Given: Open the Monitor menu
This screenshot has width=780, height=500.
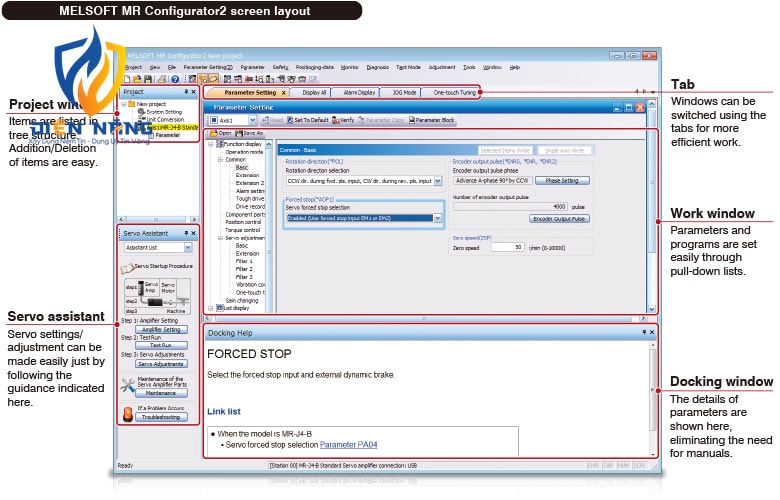Looking at the screenshot, I should coord(349,67).
